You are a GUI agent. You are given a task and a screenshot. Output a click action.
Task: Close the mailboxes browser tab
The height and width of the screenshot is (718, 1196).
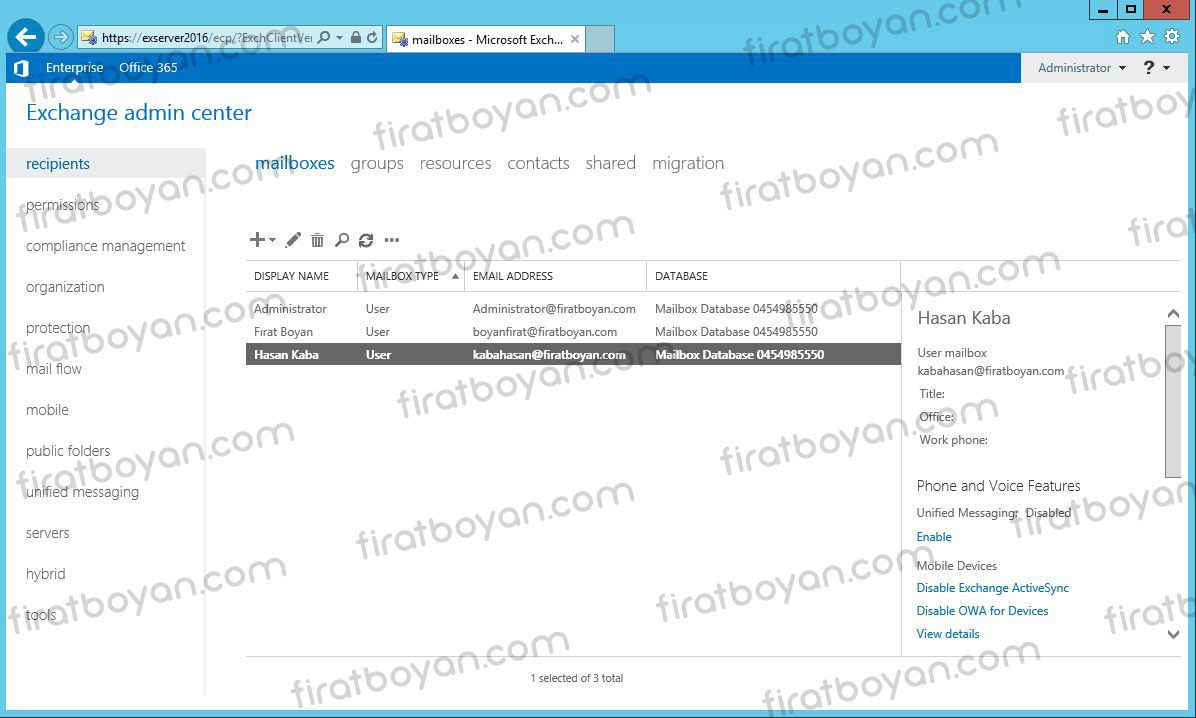pyautogui.click(x=575, y=39)
